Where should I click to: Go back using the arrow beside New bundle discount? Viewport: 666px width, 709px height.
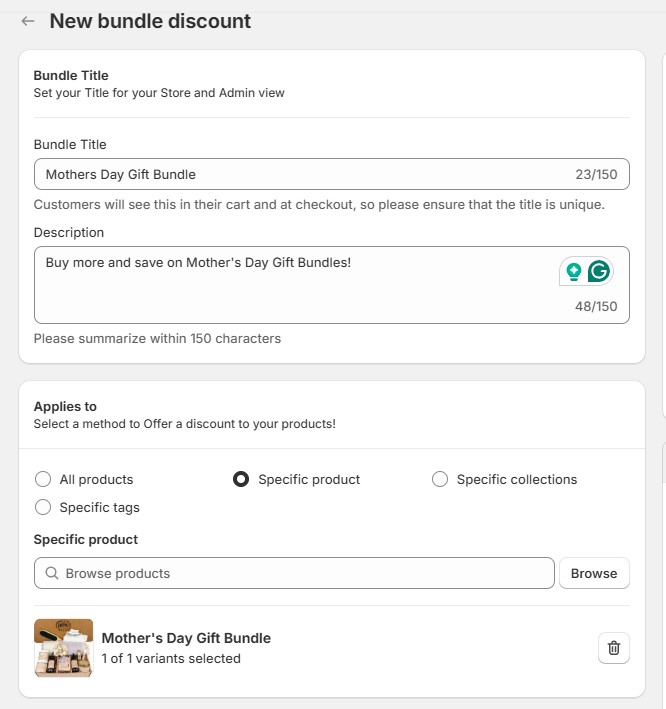[x=28, y=21]
